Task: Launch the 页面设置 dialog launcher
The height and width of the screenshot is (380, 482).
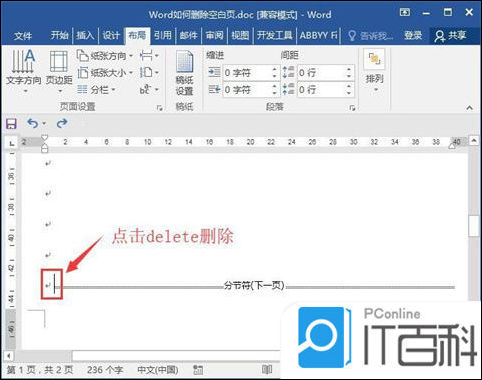Action: coord(159,108)
